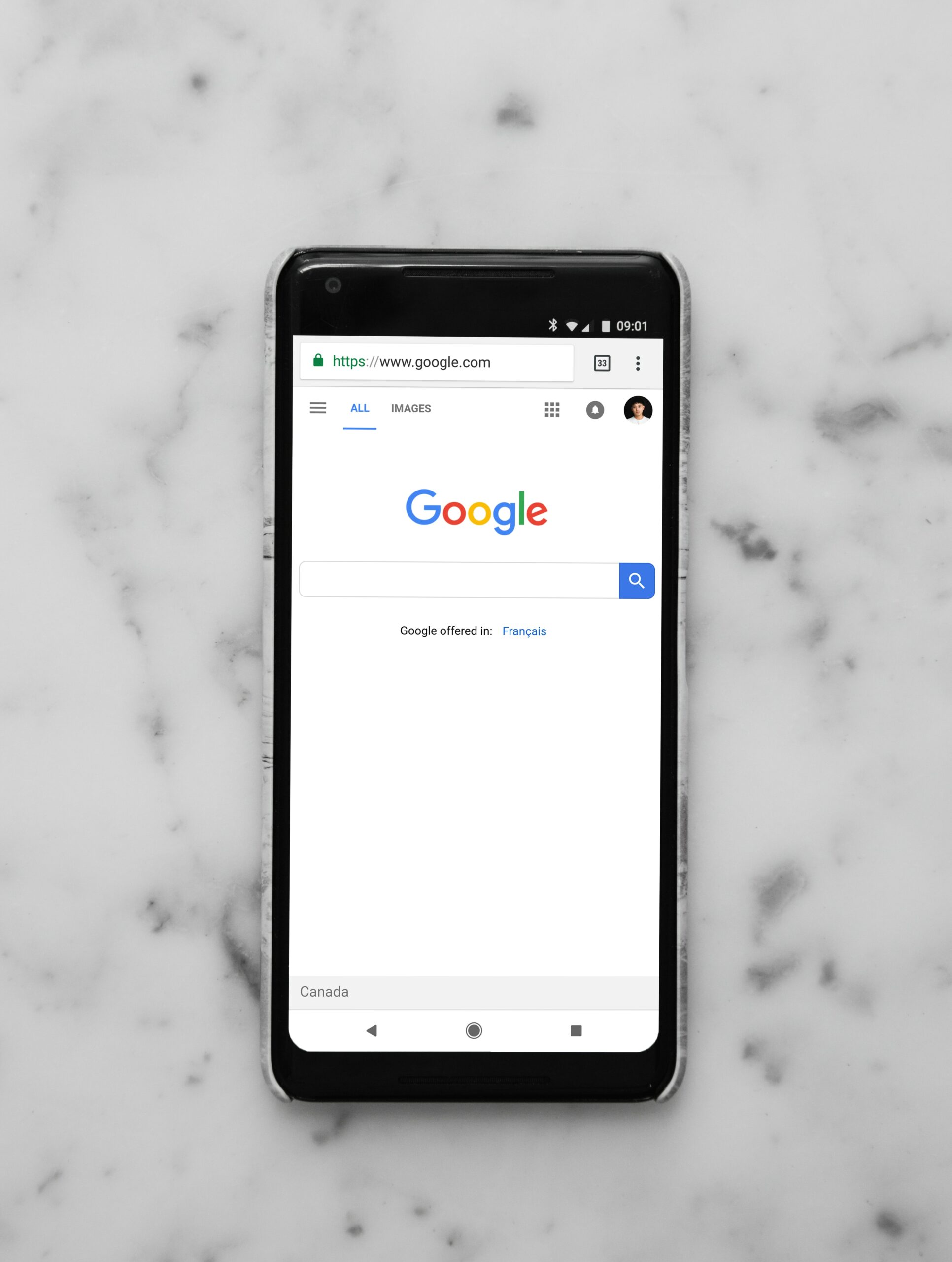
Task: Click the Français language link
Action: coord(524,630)
